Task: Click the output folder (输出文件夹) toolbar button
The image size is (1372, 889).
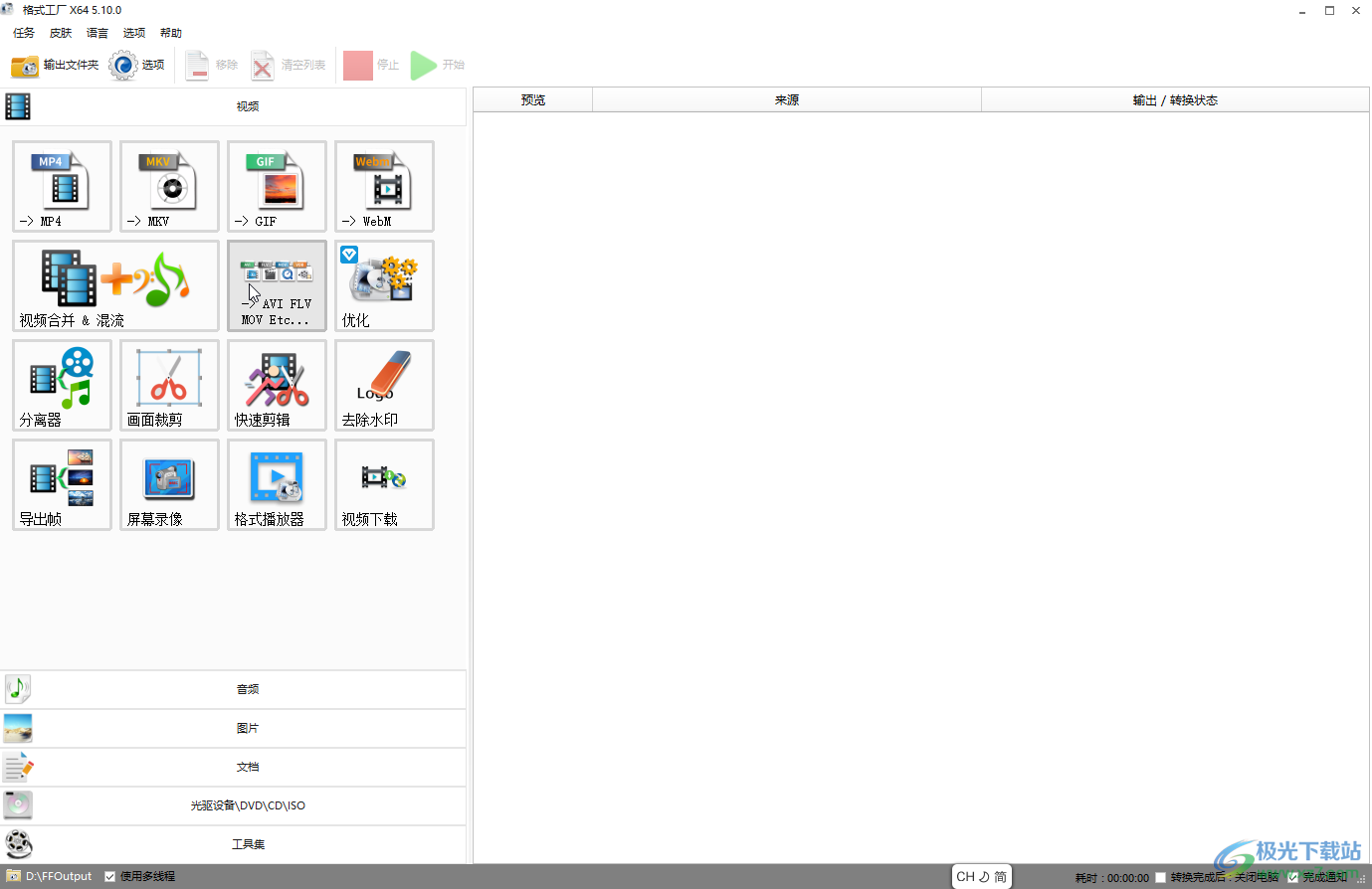Action: tap(55, 66)
